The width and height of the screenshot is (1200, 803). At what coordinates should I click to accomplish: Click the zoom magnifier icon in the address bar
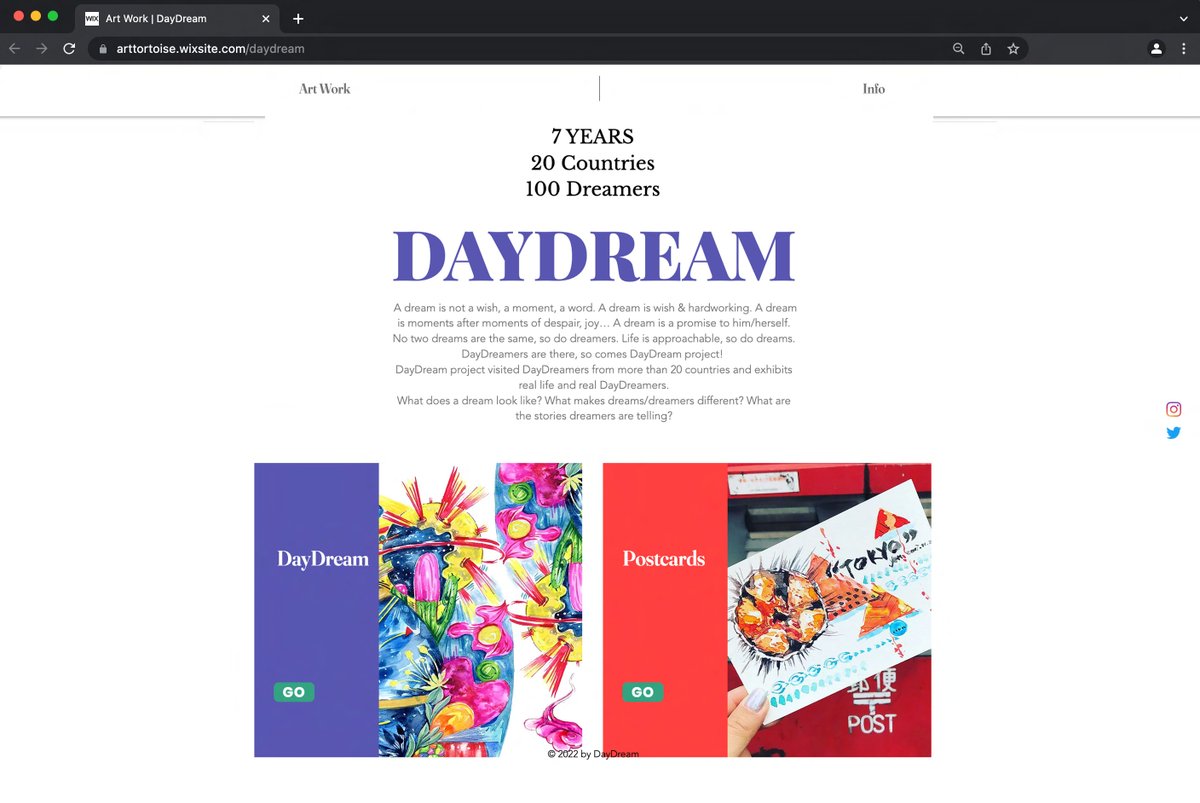(958, 48)
